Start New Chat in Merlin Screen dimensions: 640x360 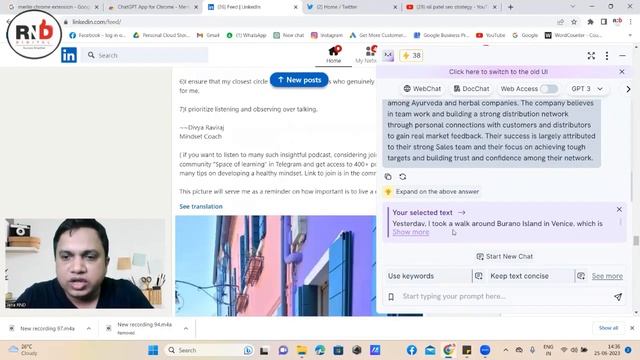point(504,256)
